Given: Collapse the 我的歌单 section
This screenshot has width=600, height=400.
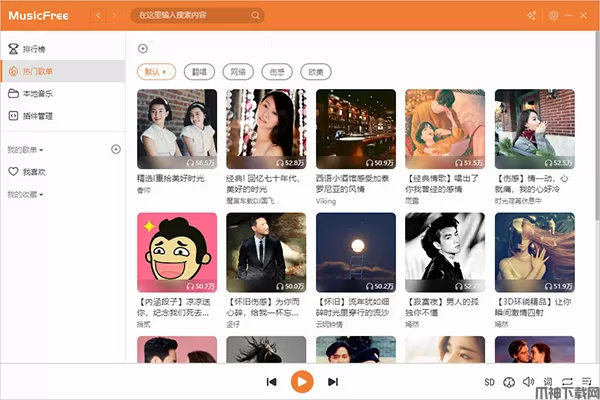Looking at the screenshot, I should (26, 149).
